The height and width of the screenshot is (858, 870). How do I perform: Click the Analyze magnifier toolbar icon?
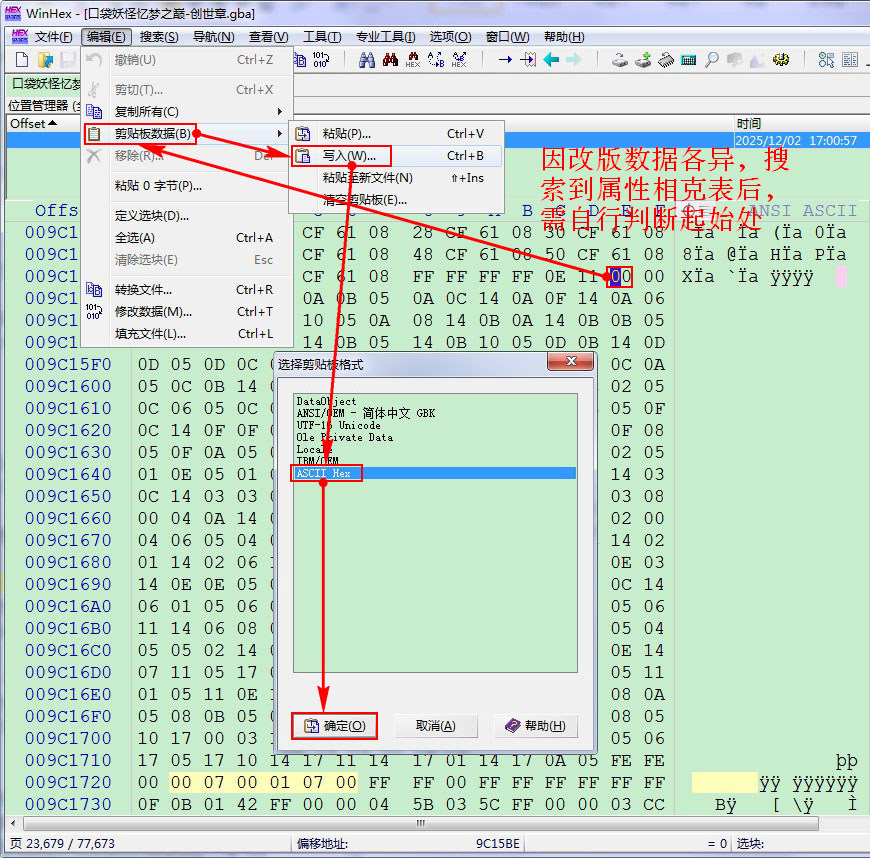click(712, 59)
